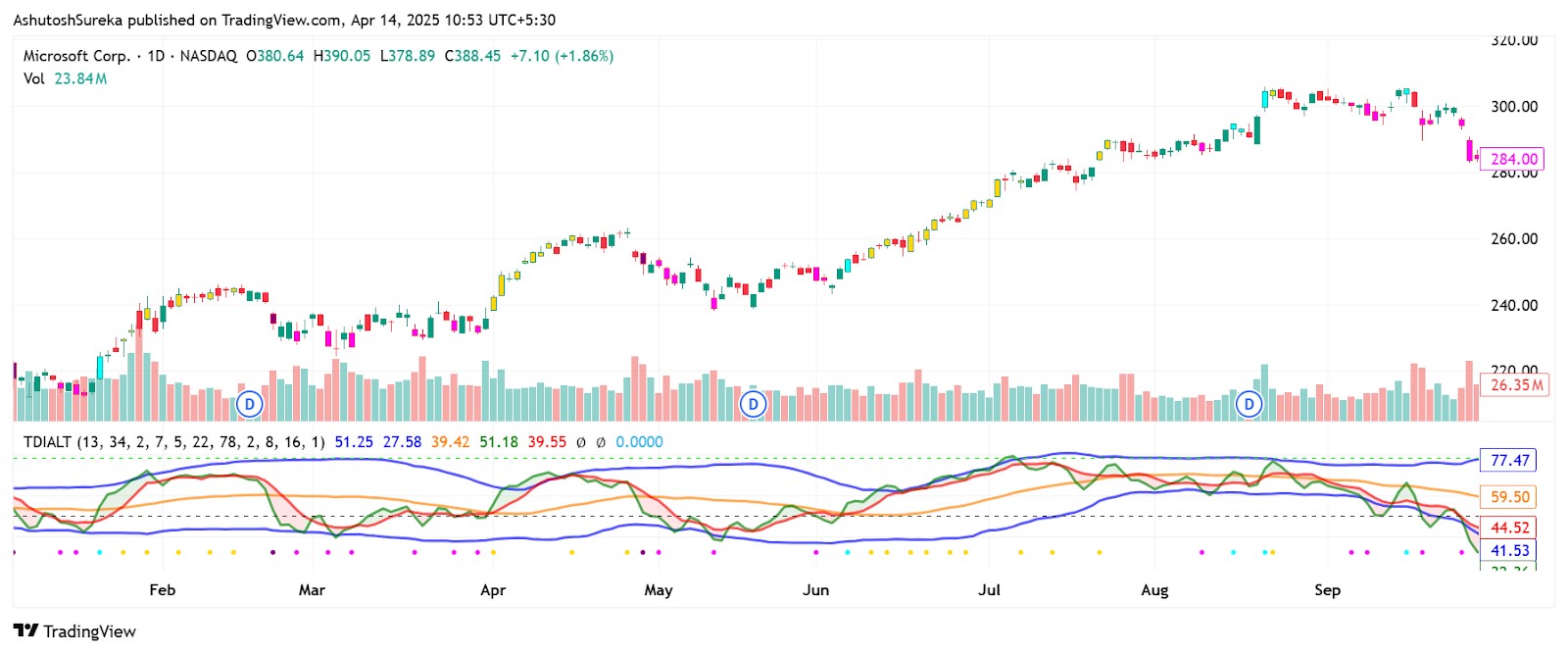
Task: Click the open value O380.64
Action: (274, 56)
